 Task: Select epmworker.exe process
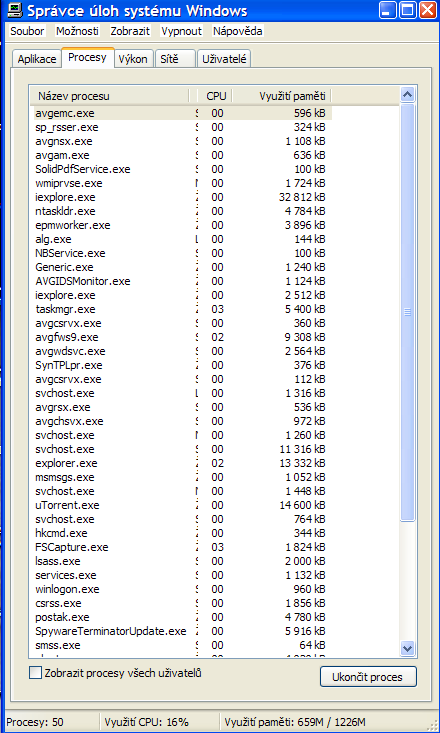click(x=183, y=225)
